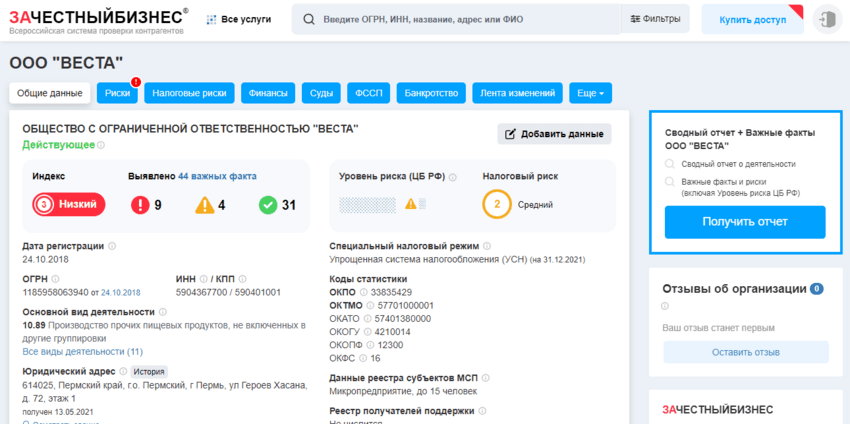Click info icon beside ОКФС
The width and height of the screenshot is (850, 424).
pyautogui.click(x=363, y=358)
